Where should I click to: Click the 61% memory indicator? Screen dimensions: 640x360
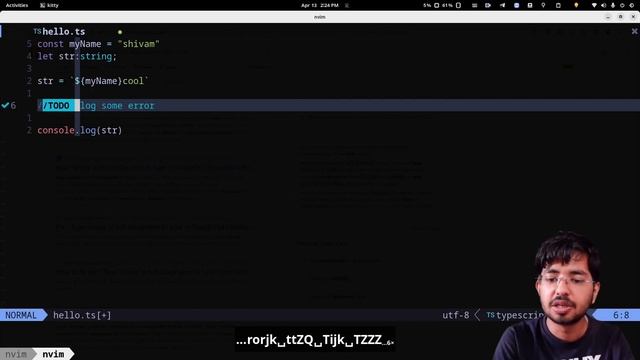(451, 5)
